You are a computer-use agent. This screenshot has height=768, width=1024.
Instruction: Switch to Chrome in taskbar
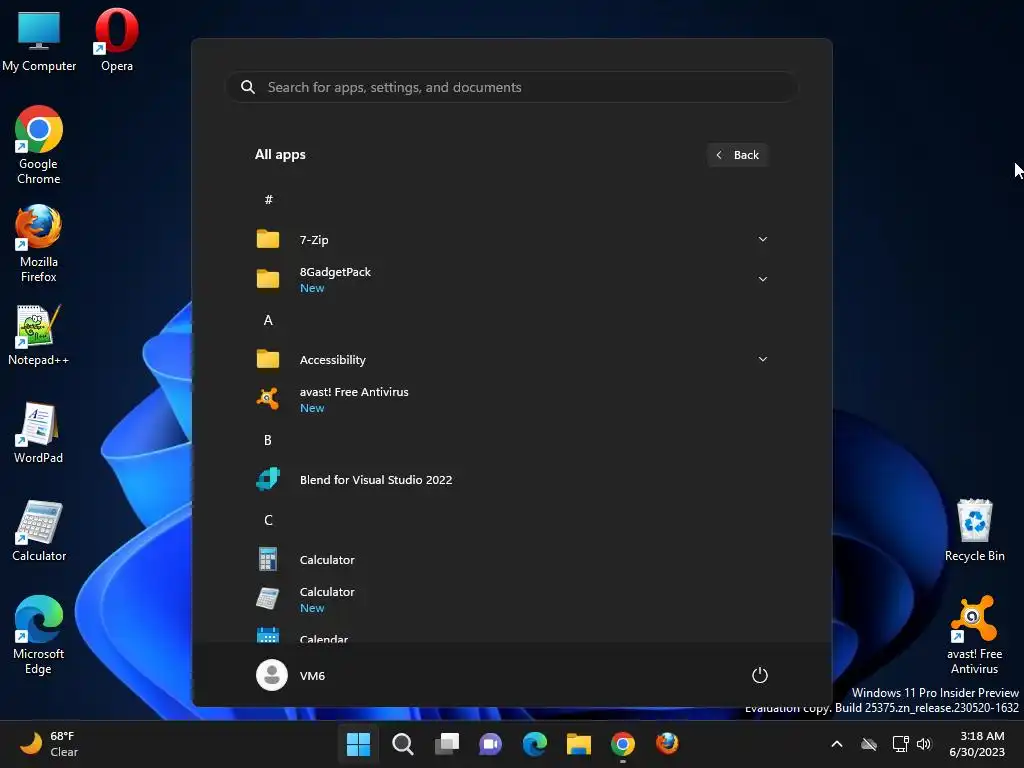623,744
